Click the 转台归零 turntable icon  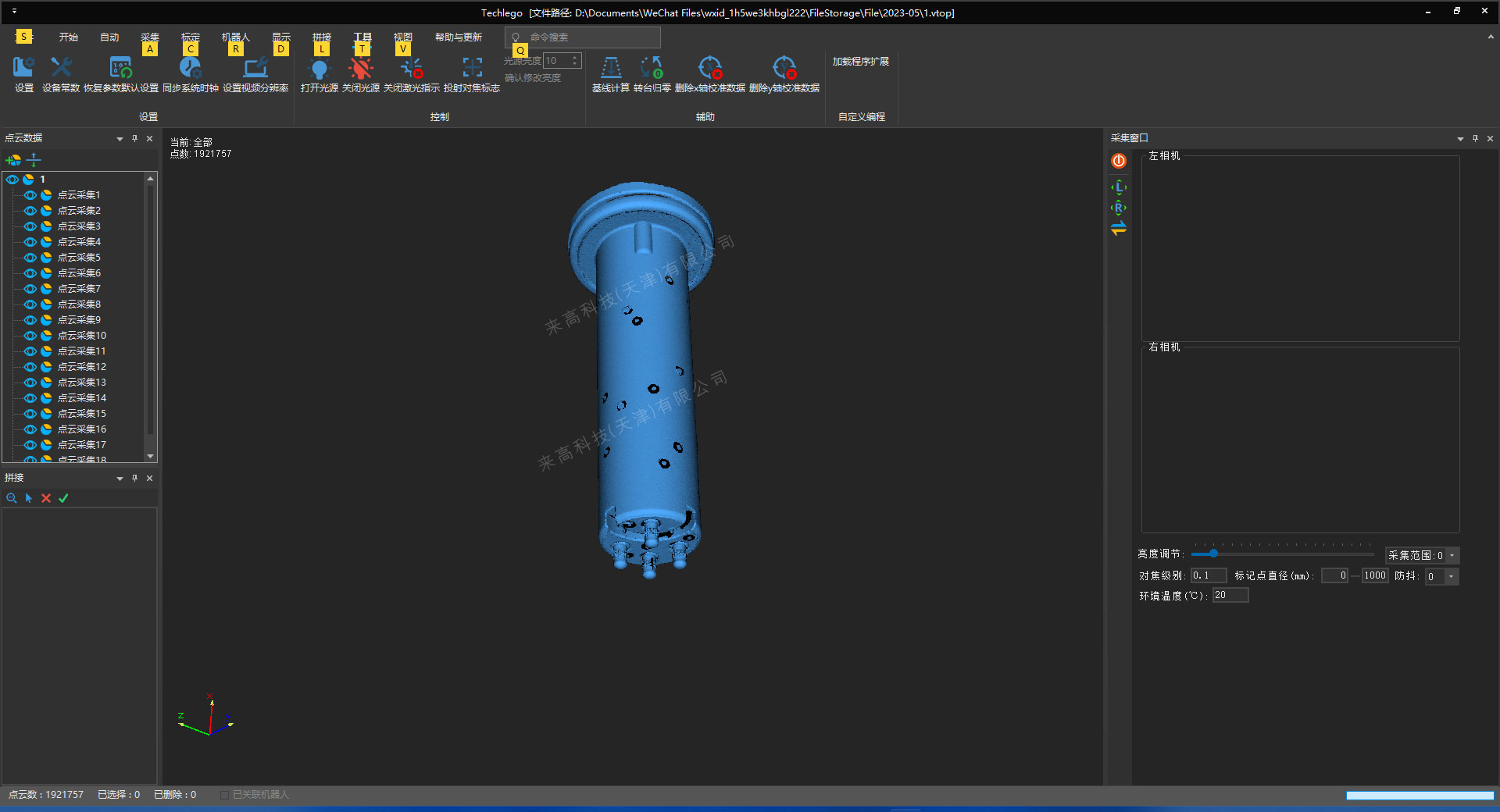pyautogui.click(x=652, y=69)
